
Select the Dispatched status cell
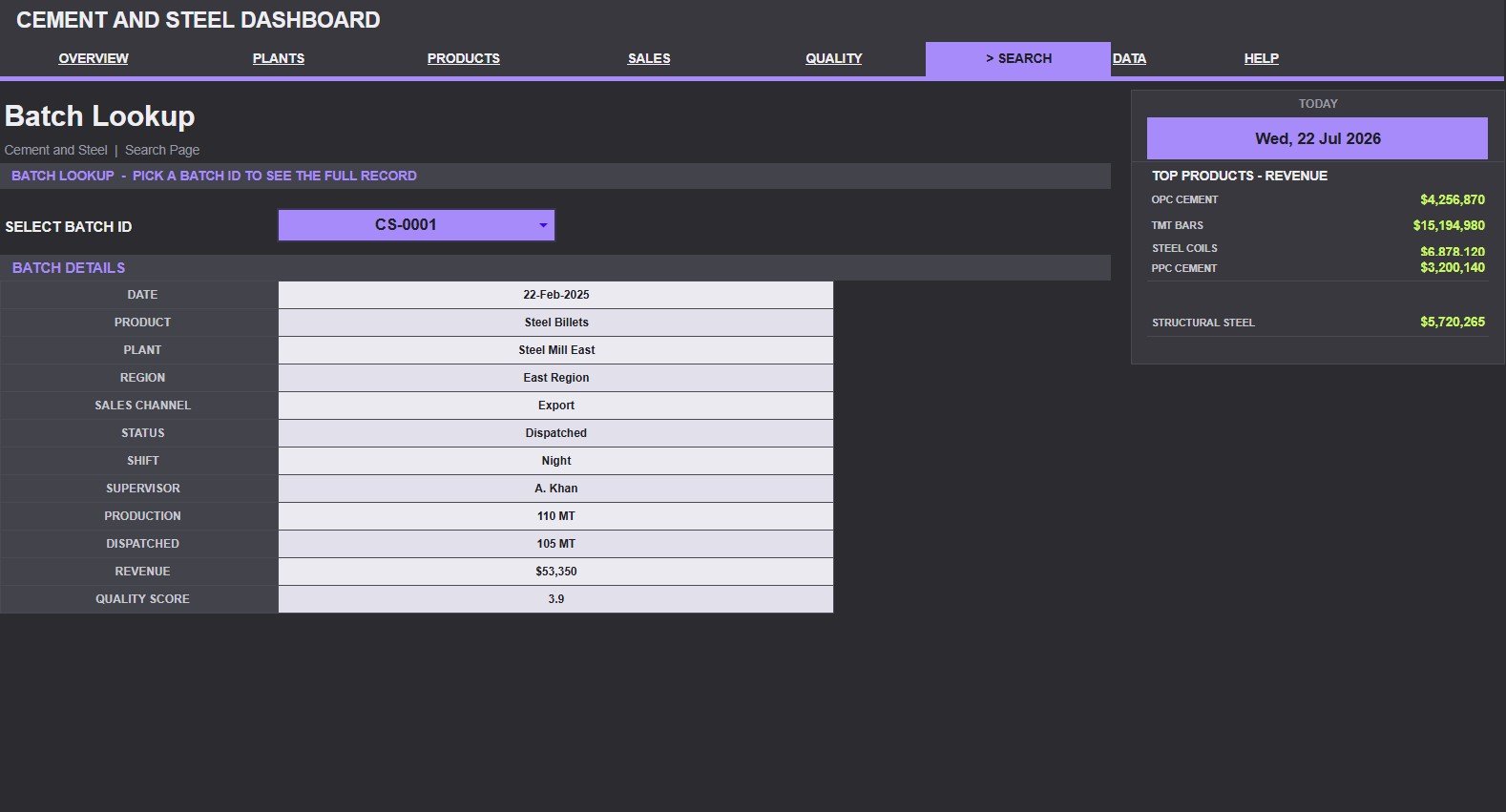[556, 433]
